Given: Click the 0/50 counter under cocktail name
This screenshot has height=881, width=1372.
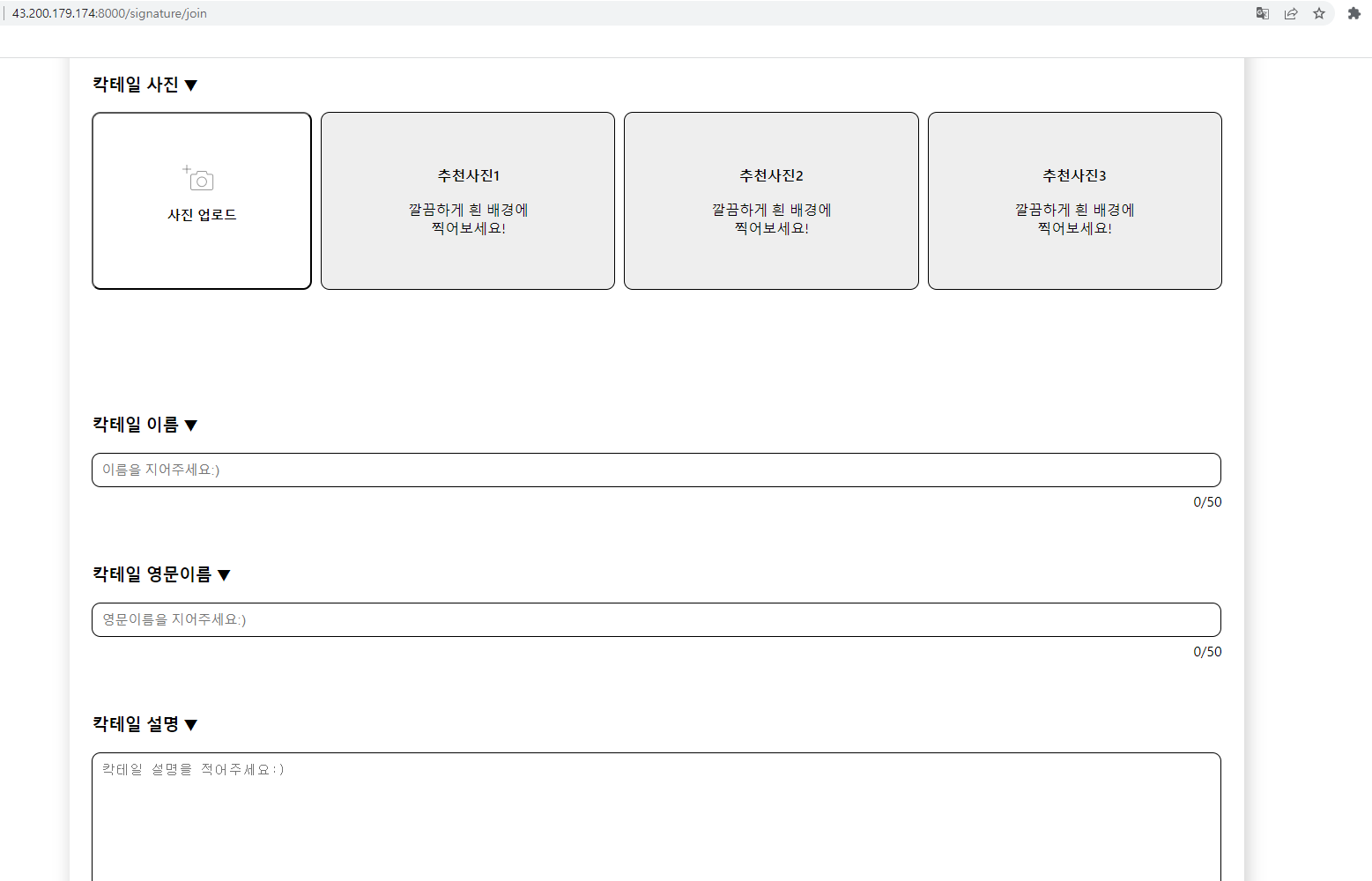Looking at the screenshot, I should tap(1206, 501).
